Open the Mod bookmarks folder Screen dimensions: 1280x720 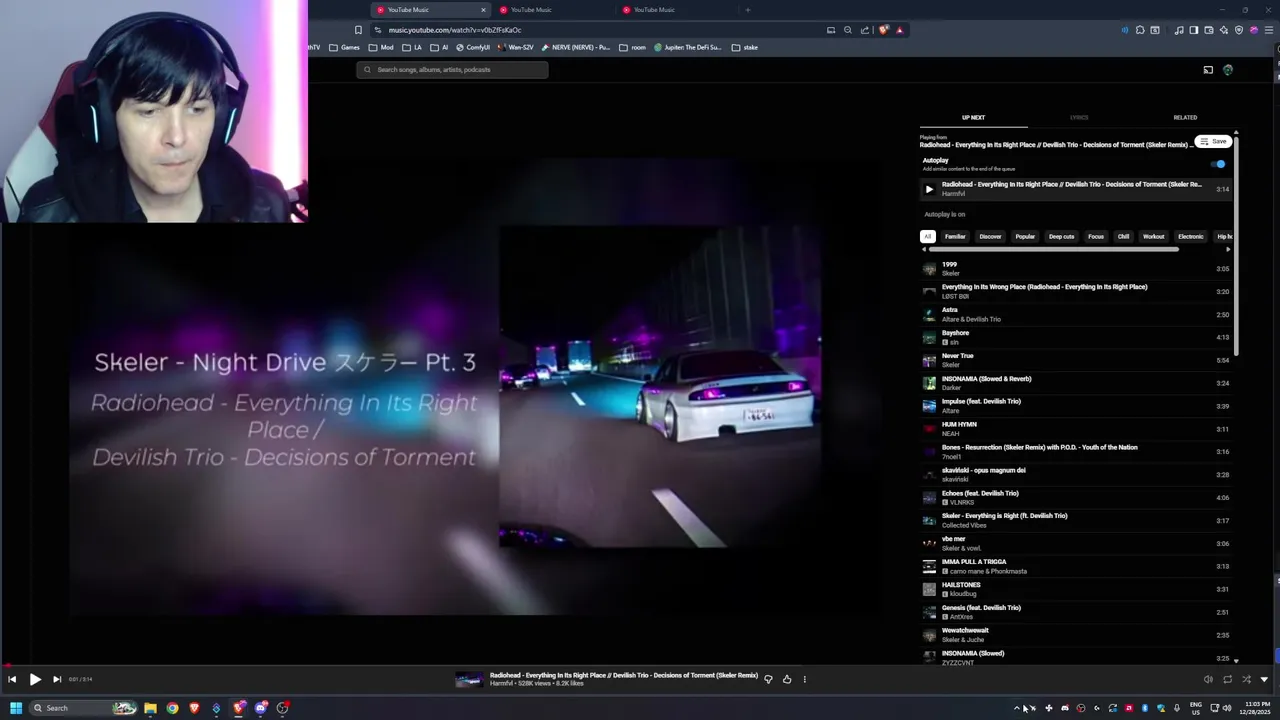coord(381,47)
